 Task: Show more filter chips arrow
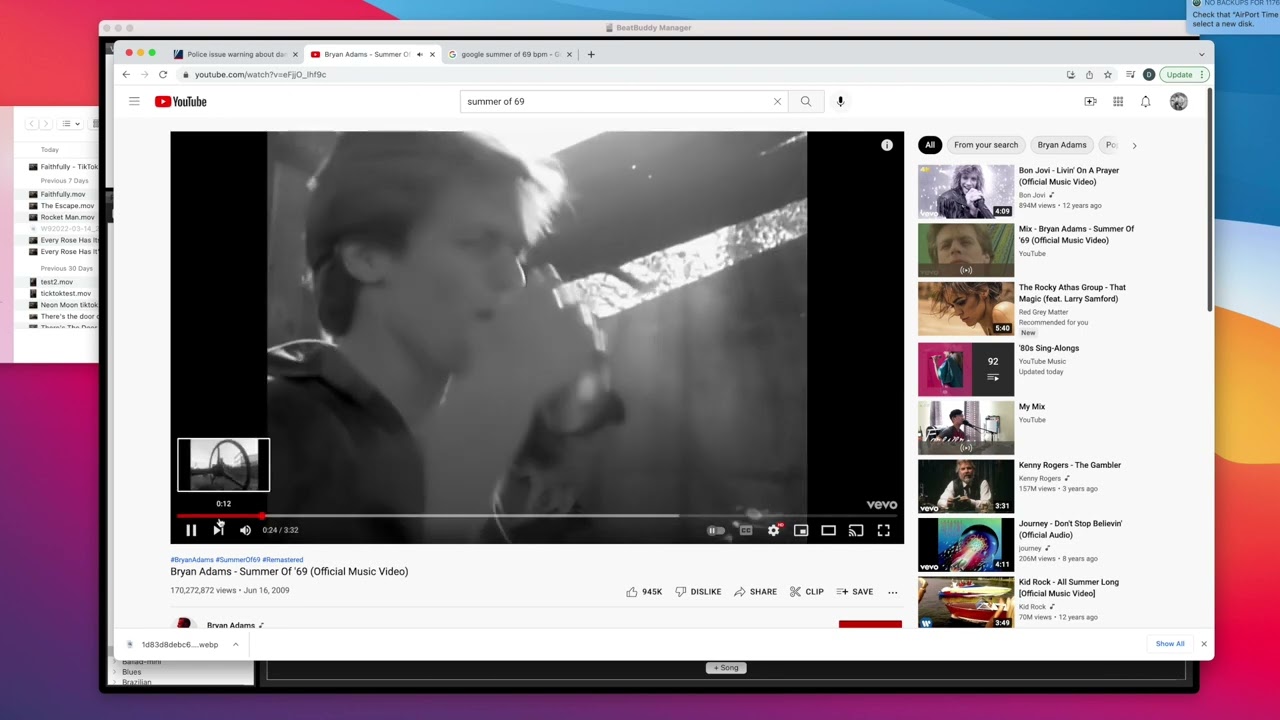coord(1134,145)
